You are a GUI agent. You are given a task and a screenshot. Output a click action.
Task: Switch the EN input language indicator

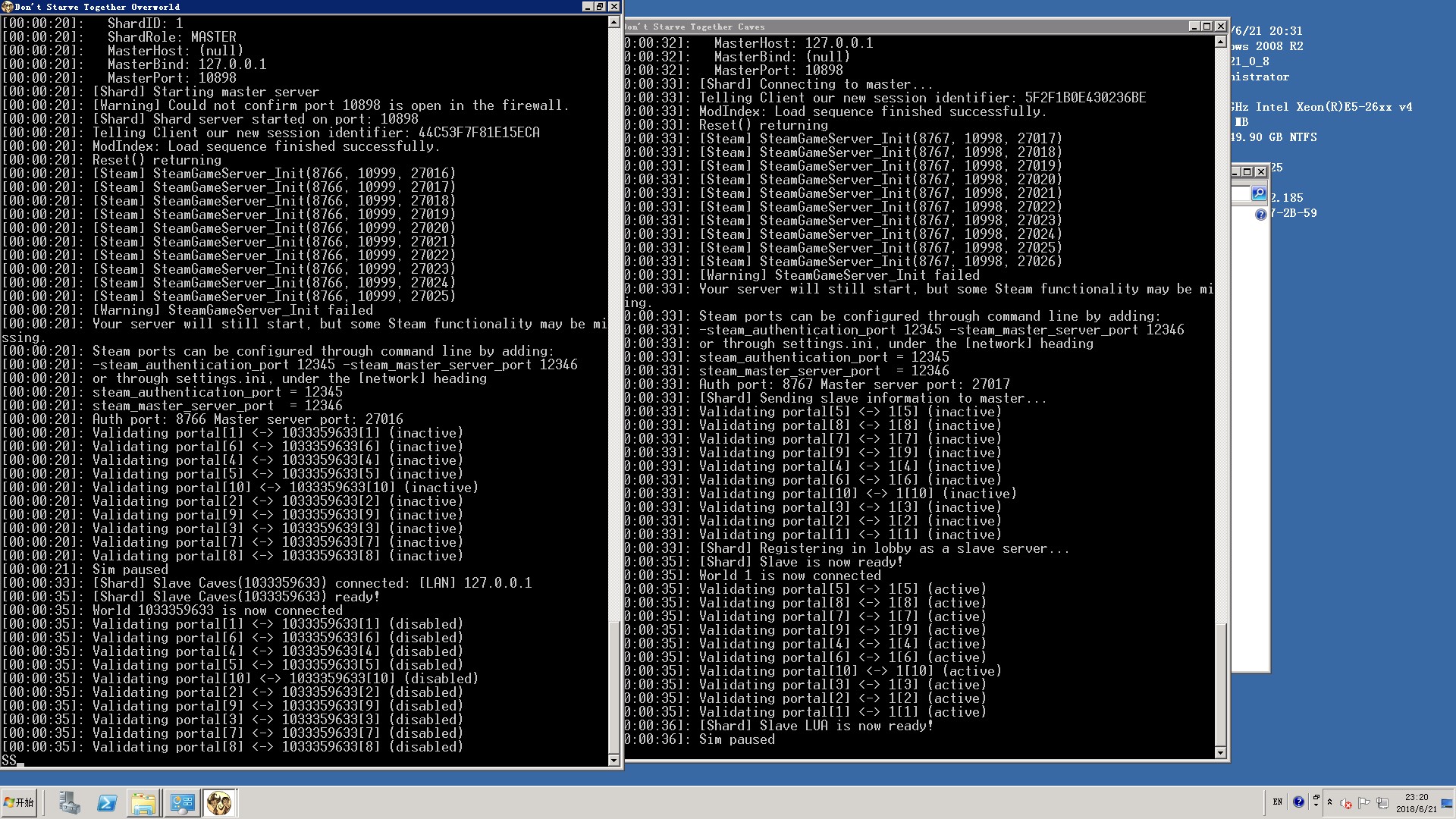tap(1278, 802)
